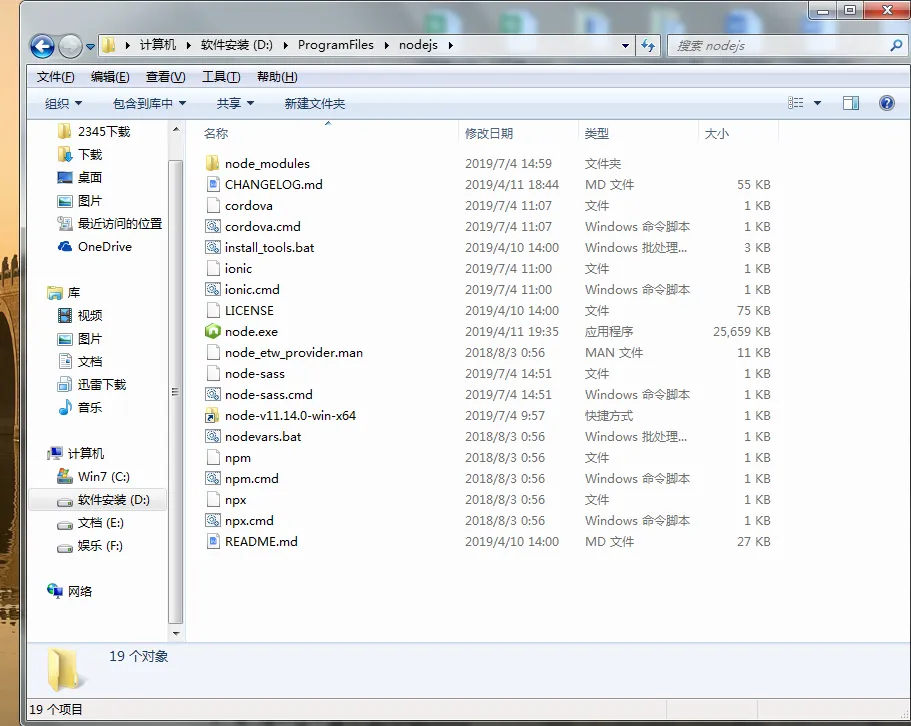Open the 文件(F) menu
This screenshot has width=911, height=726.
tap(56, 77)
